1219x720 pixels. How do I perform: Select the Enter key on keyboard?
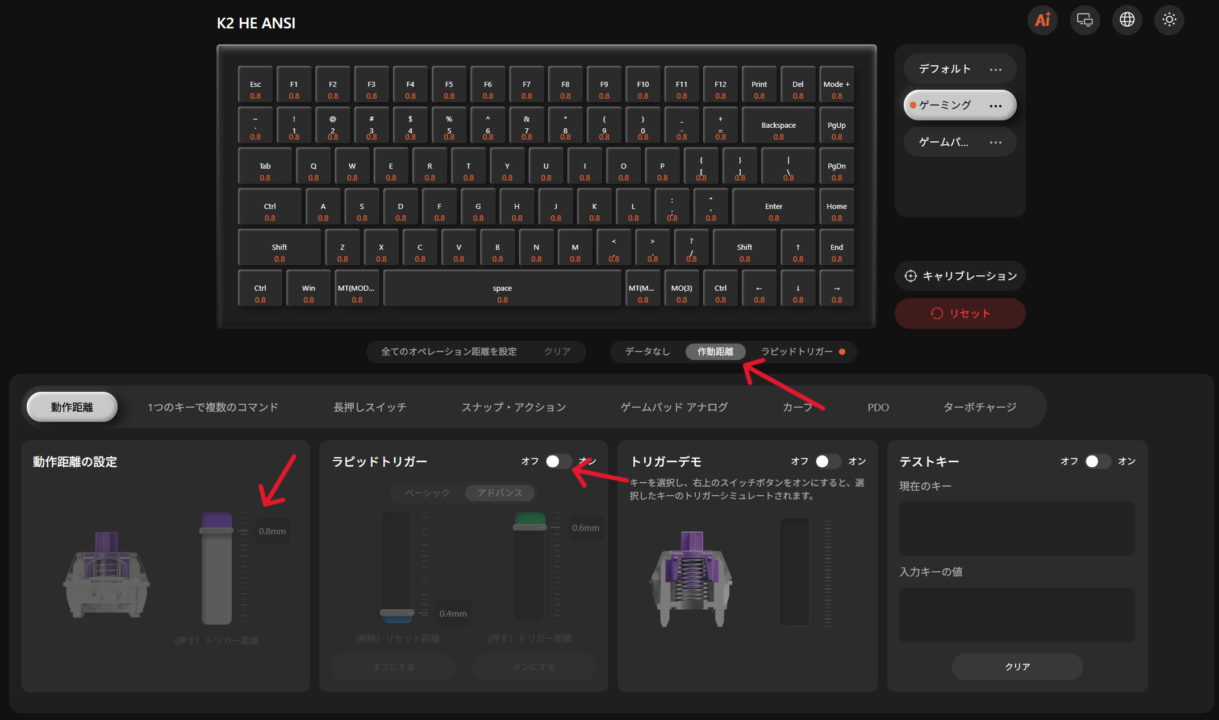point(774,207)
